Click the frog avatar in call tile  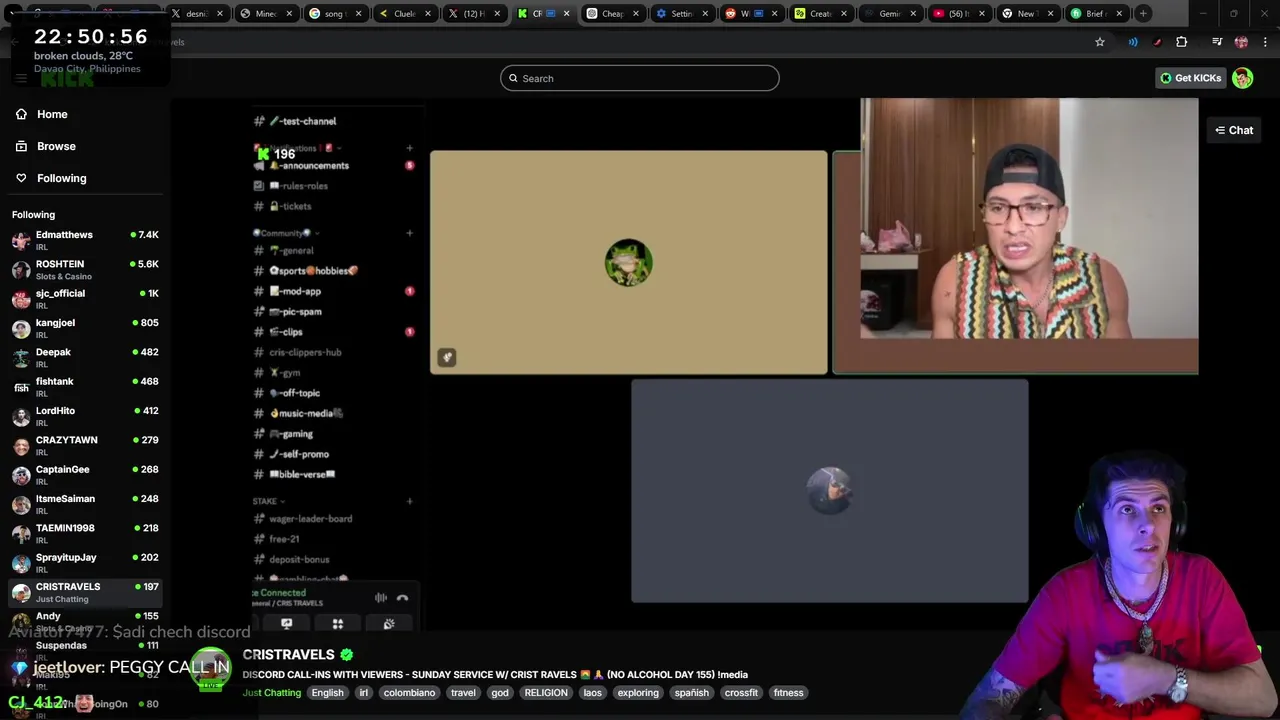tap(629, 263)
